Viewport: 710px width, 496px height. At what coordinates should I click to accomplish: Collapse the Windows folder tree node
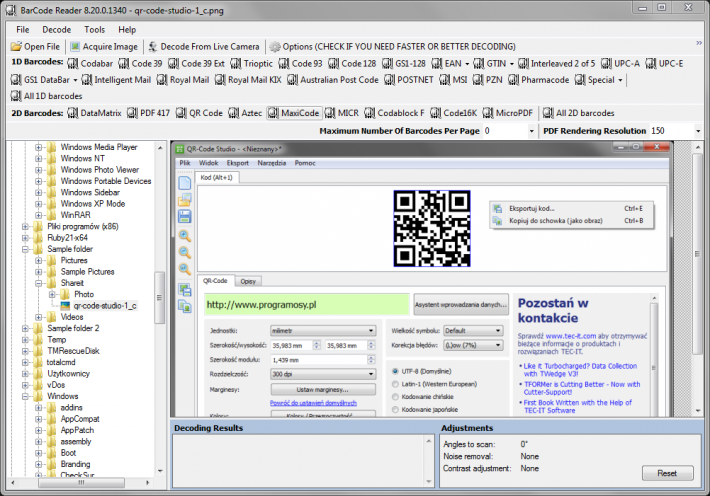click(x=25, y=396)
